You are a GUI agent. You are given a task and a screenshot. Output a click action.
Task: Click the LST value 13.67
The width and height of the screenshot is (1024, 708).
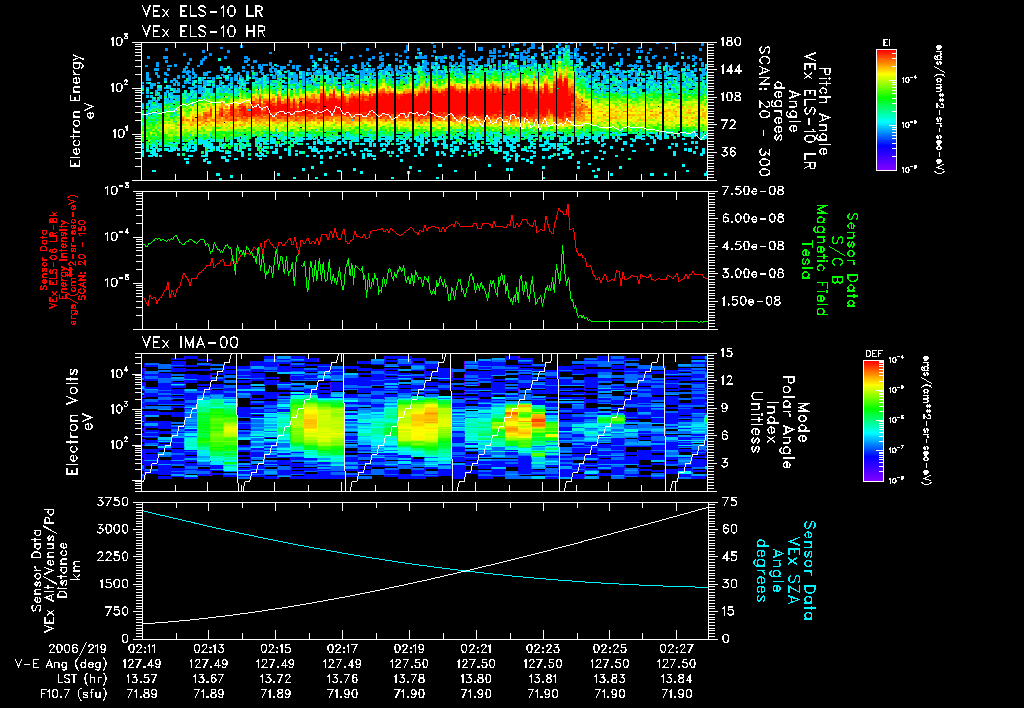208,679
